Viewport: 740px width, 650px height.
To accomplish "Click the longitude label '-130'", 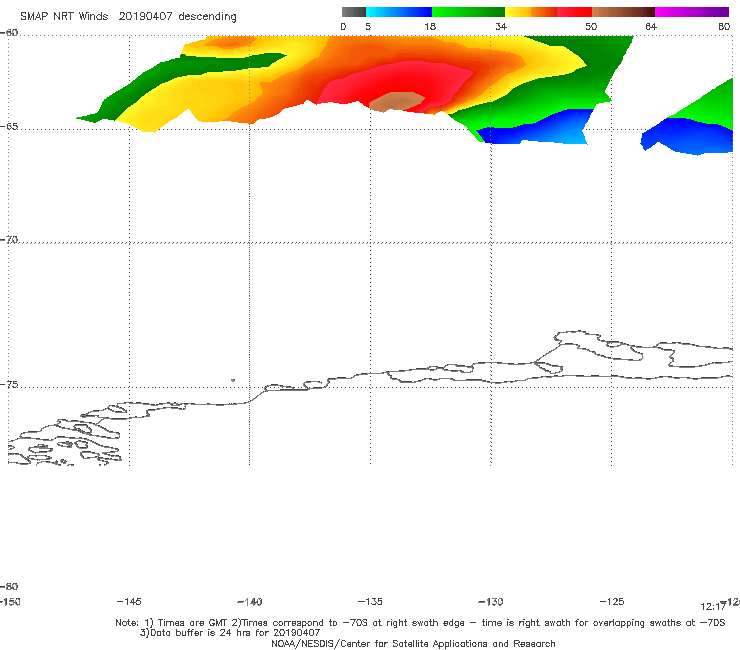I will tap(491, 601).
